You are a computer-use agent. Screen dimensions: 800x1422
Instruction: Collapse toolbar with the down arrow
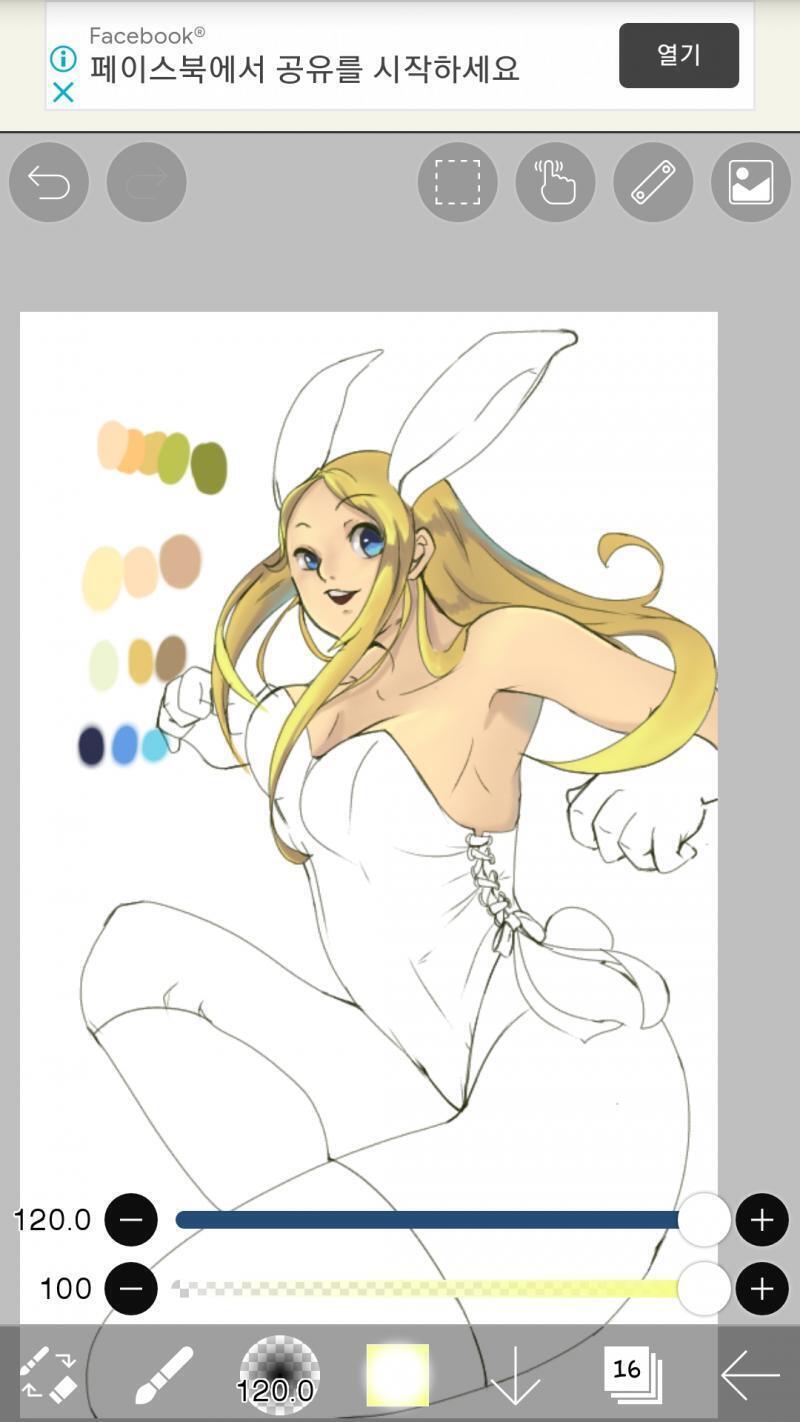[515, 1375]
